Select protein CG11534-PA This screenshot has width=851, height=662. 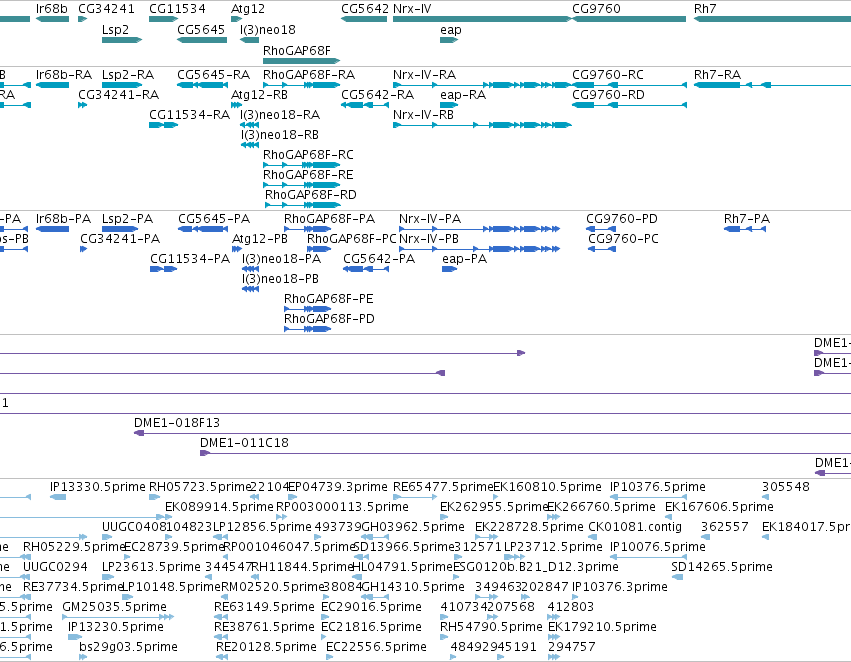[x=190, y=259]
